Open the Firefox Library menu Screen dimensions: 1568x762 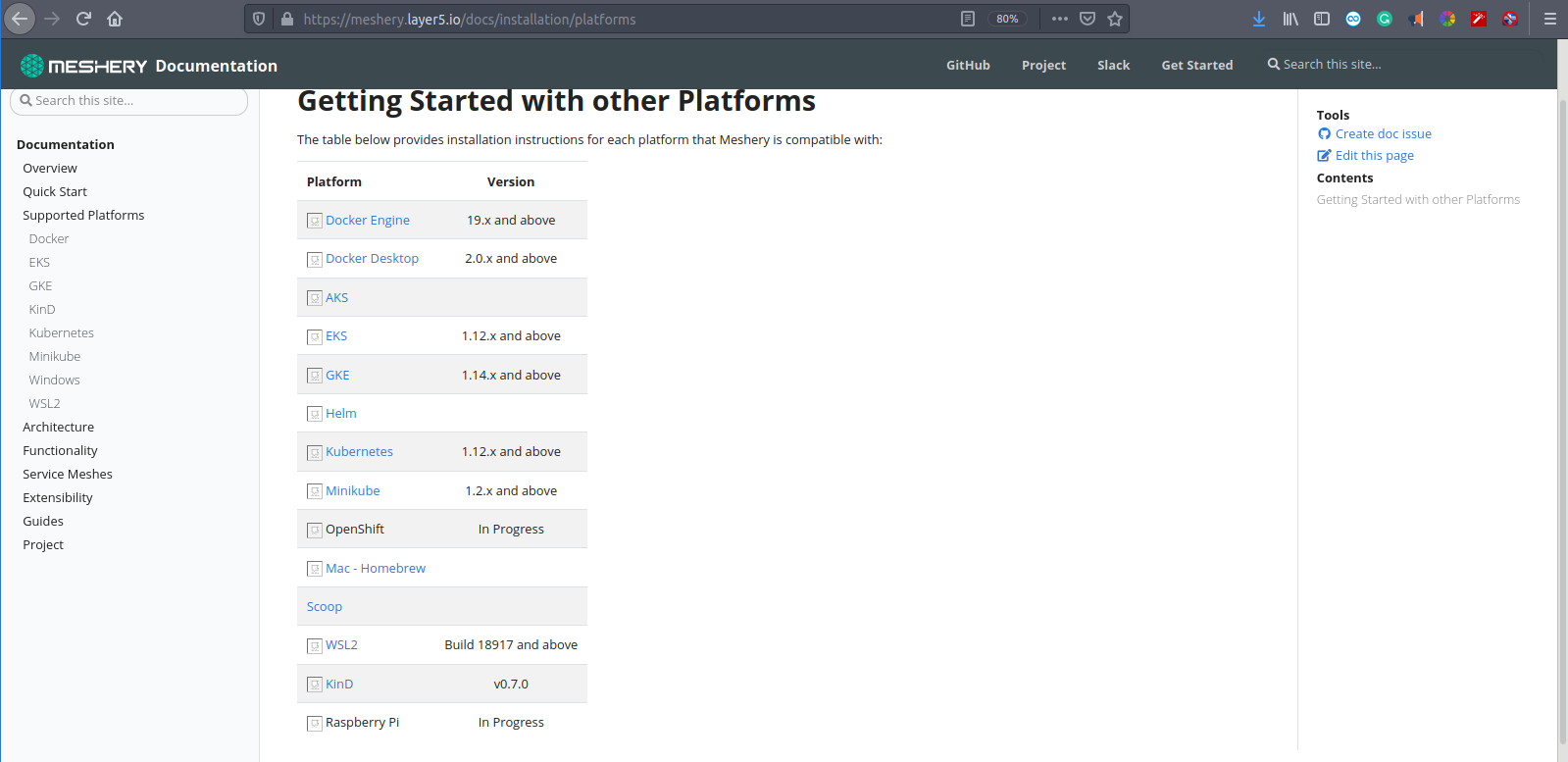click(1290, 19)
